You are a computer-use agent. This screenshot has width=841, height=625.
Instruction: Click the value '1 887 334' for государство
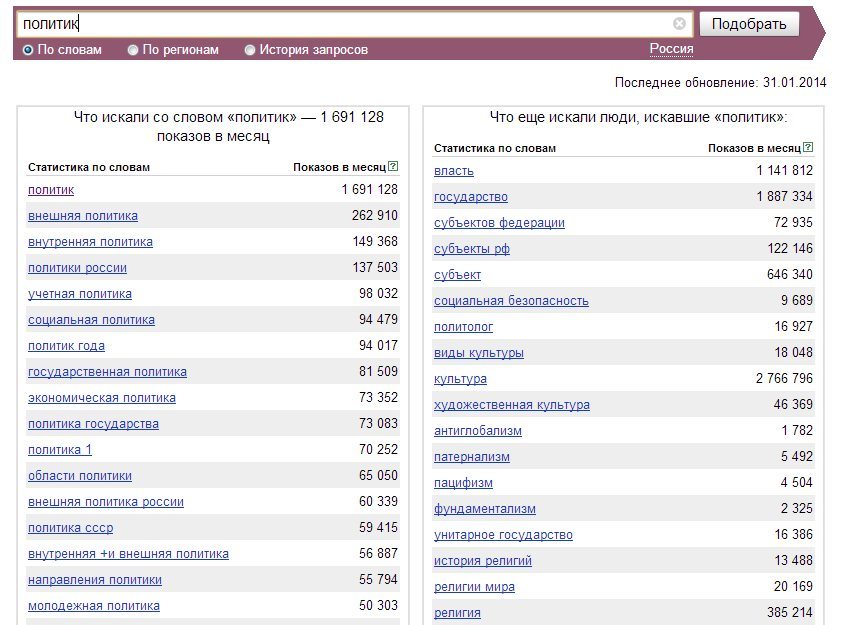tap(784, 196)
